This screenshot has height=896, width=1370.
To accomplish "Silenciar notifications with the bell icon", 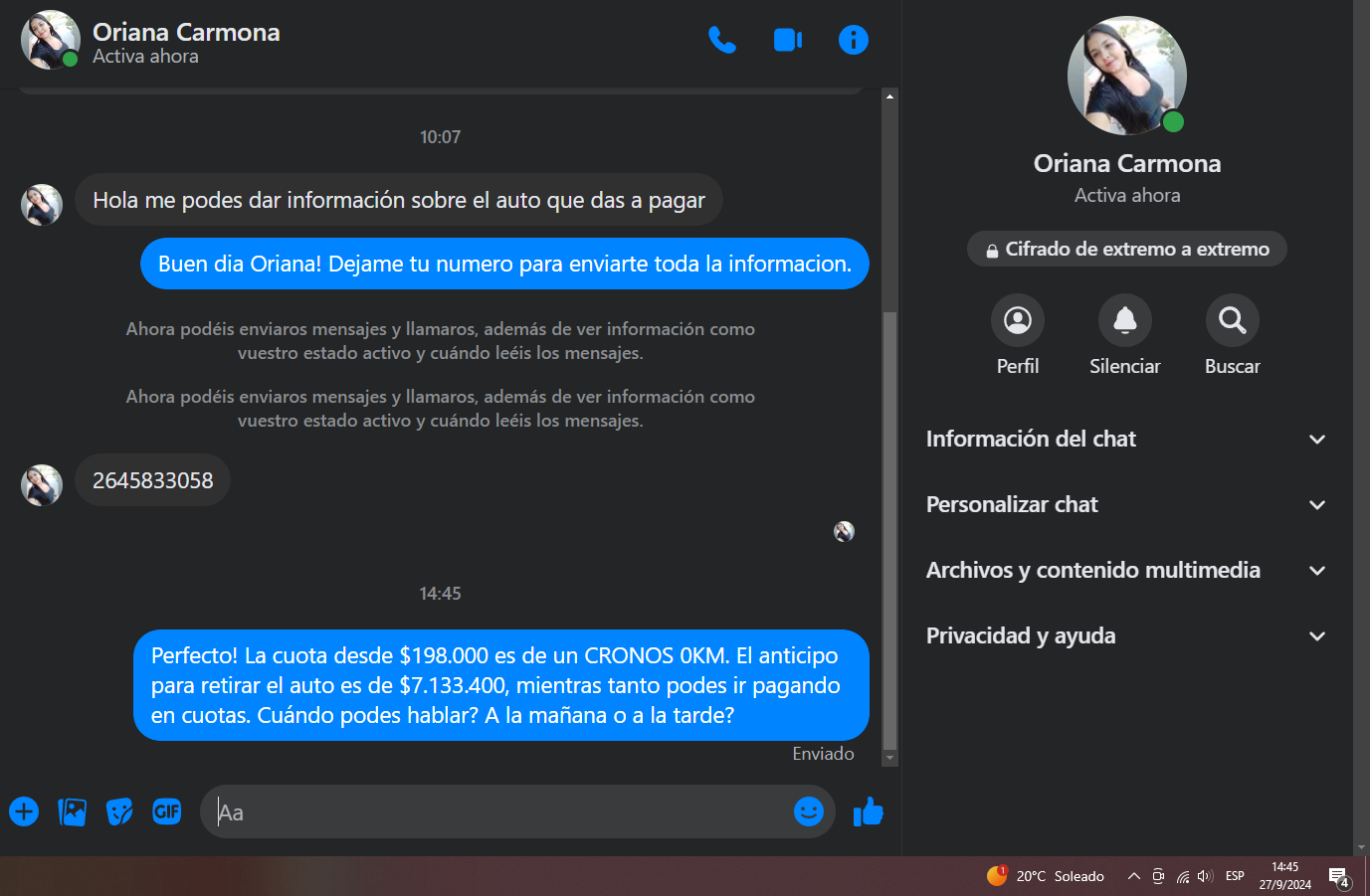I will coord(1125,320).
